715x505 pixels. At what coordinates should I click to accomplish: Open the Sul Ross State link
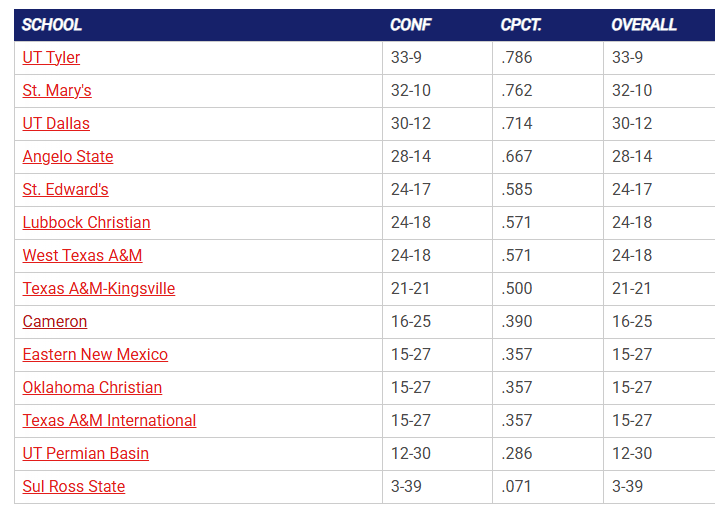(74, 487)
